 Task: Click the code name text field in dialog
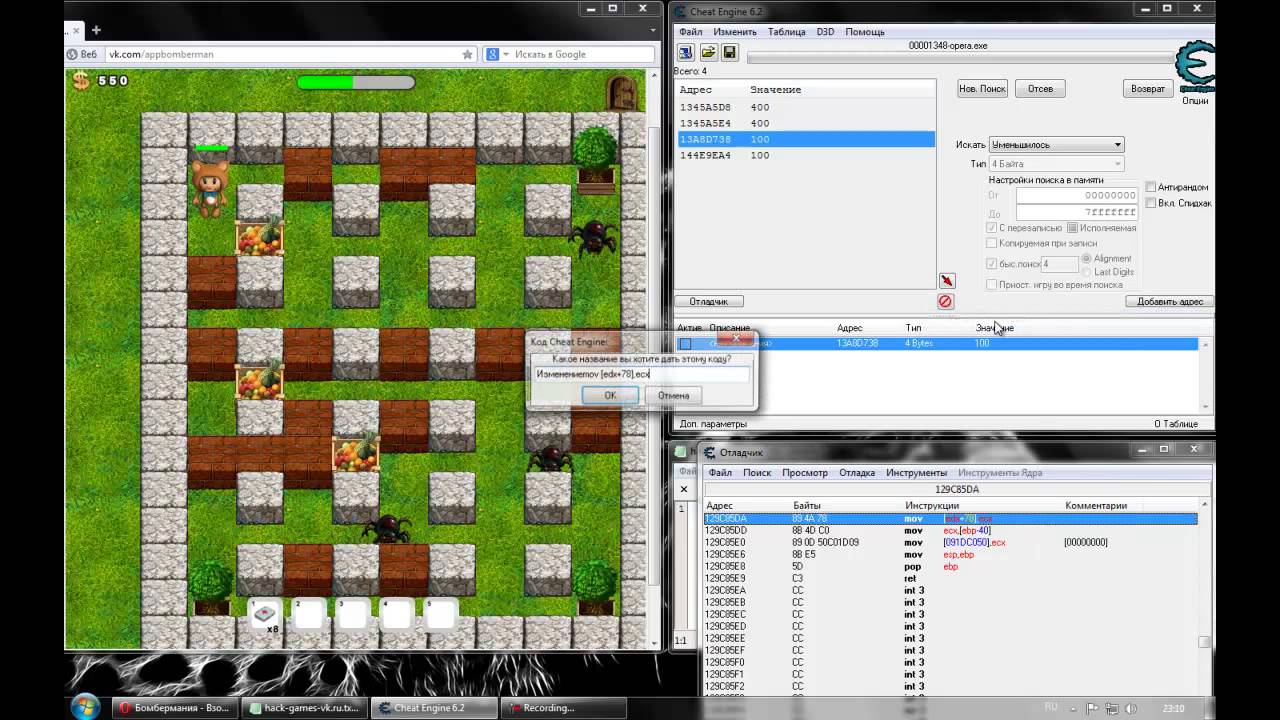641,374
